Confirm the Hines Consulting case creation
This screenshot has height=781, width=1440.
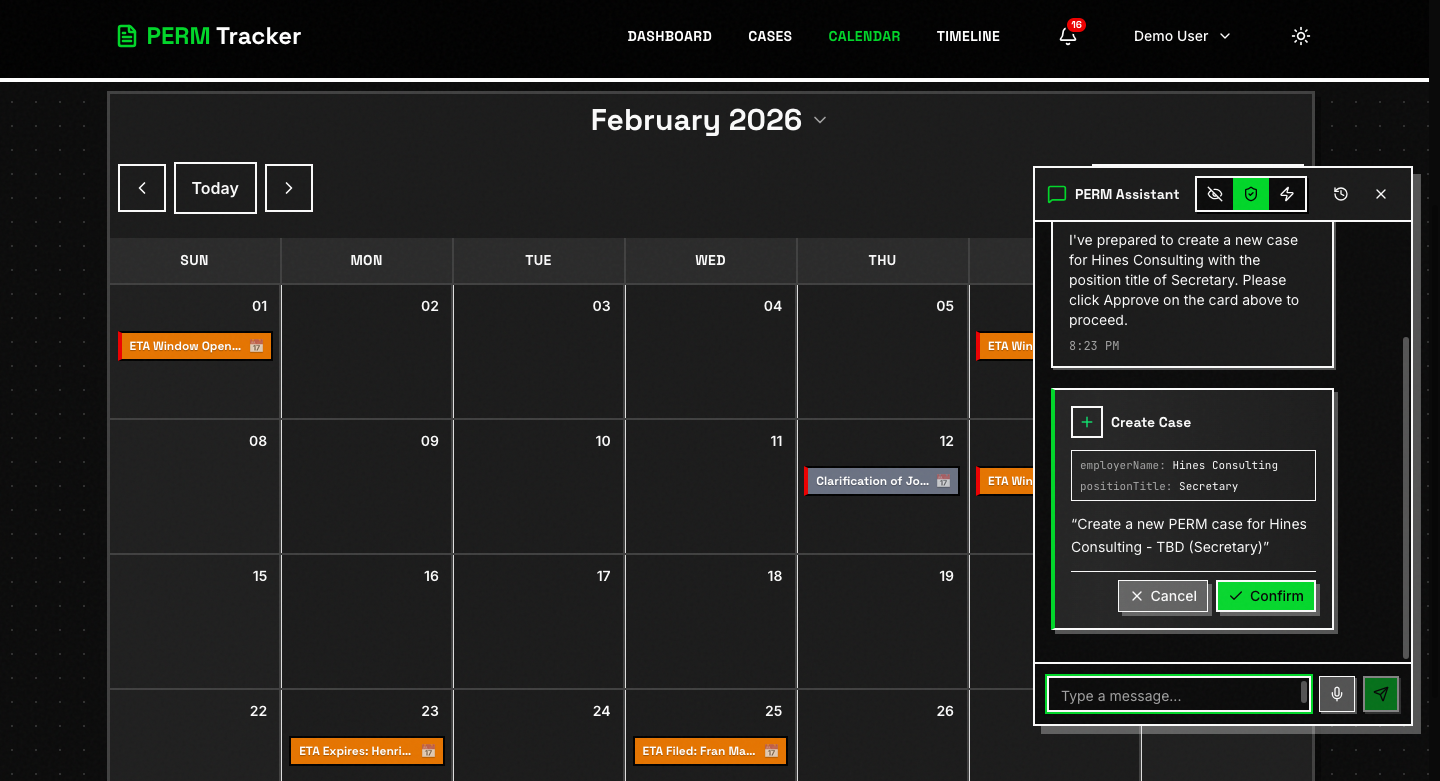pyautogui.click(x=1266, y=596)
